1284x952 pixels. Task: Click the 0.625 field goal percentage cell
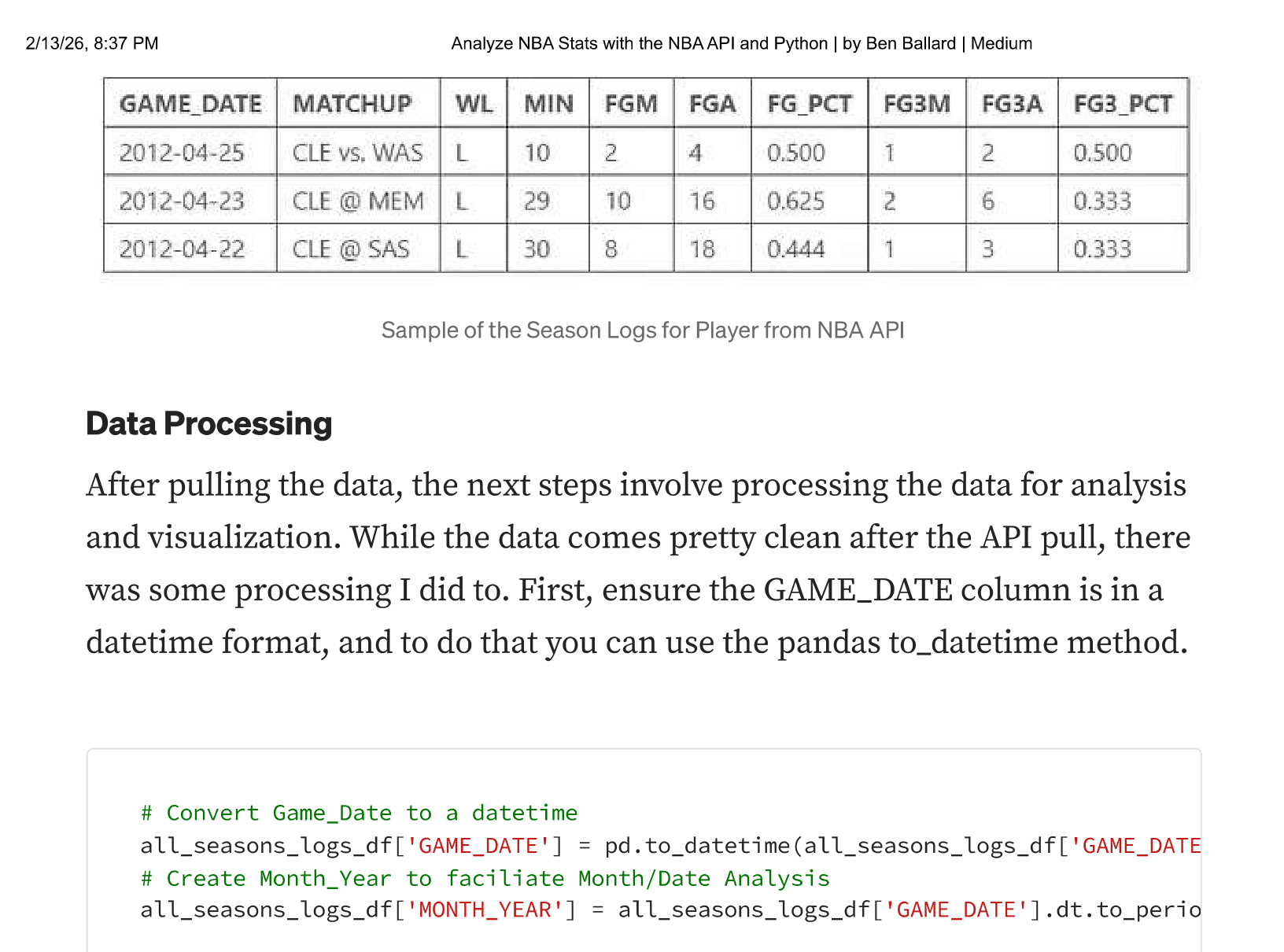795,201
